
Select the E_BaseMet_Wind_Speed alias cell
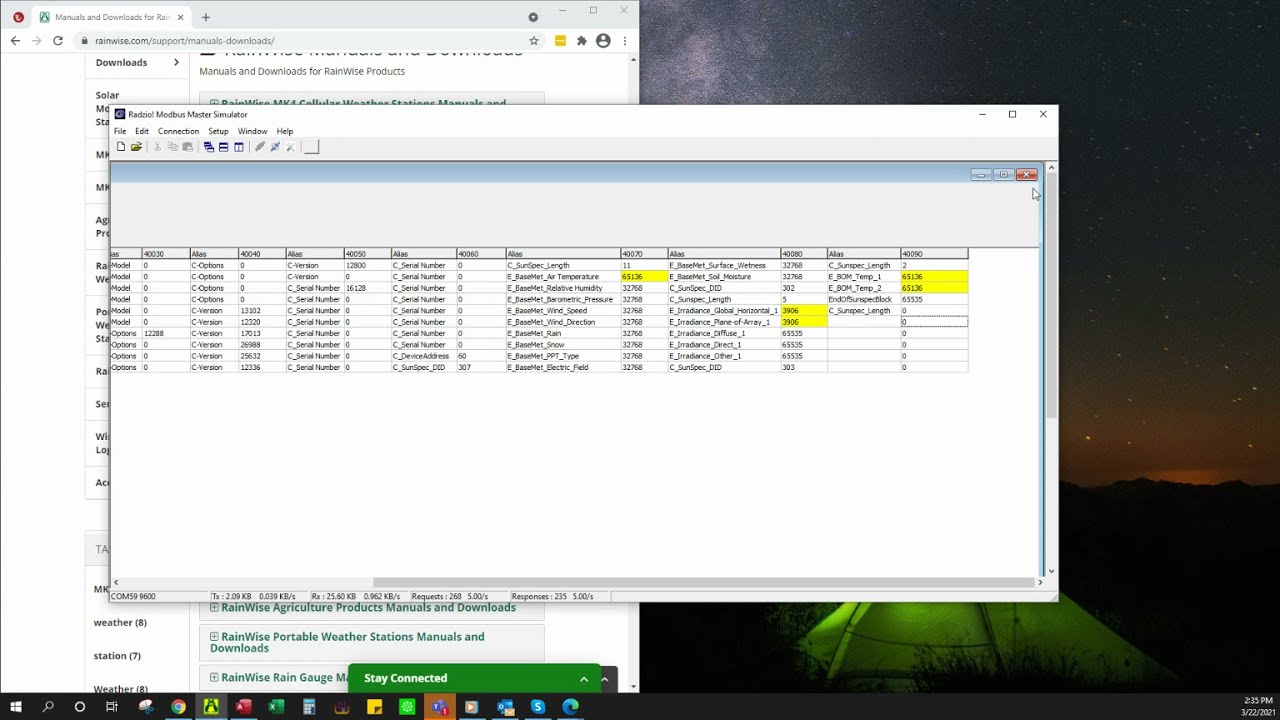coord(563,311)
